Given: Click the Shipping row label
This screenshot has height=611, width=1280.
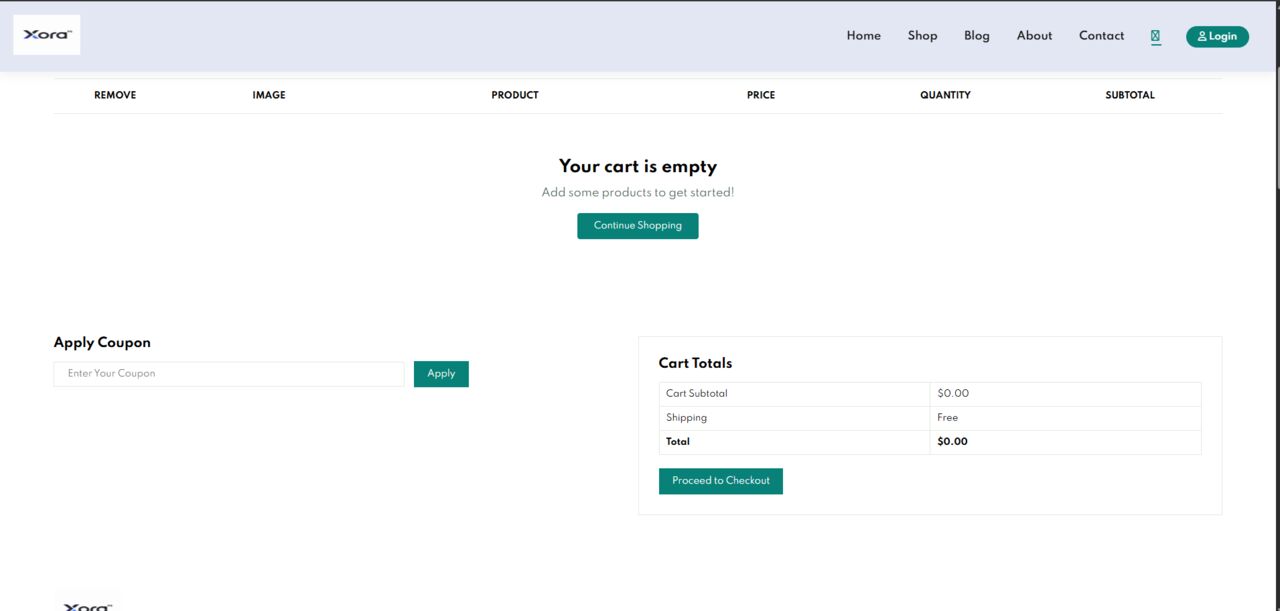Looking at the screenshot, I should 686,418.
